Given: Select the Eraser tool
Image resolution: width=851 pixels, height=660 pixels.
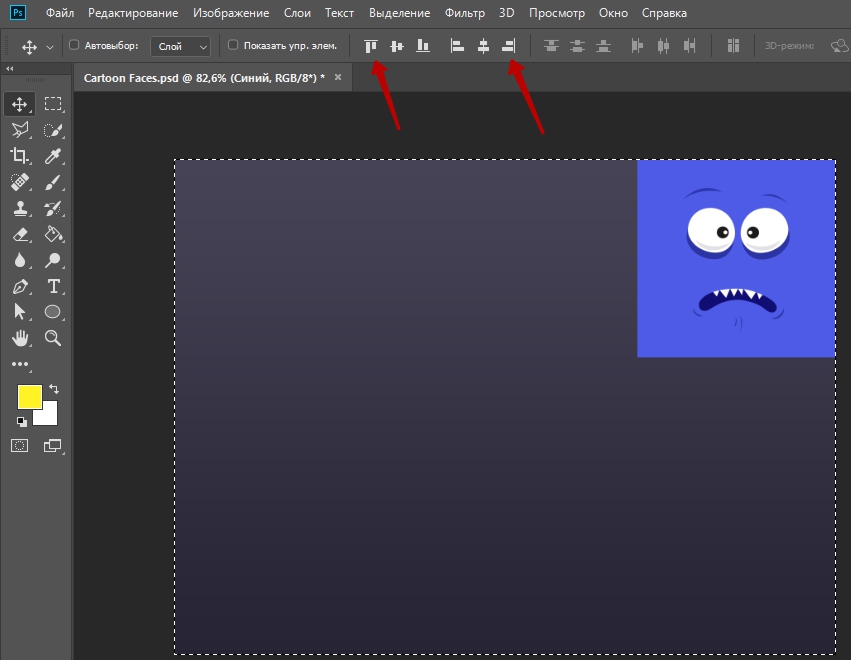Looking at the screenshot, I should pyautogui.click(x=20, y=234).
